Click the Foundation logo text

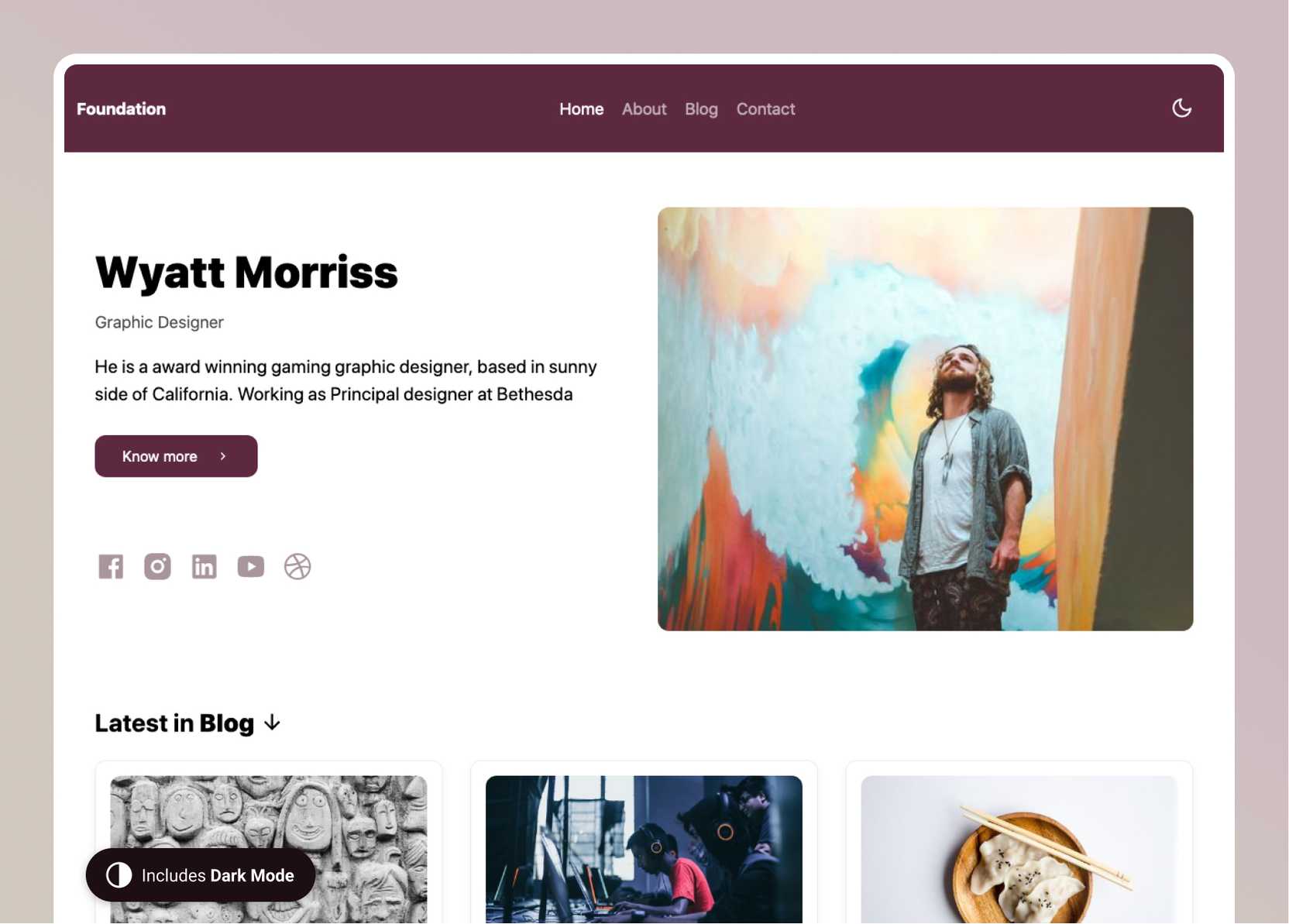pos(121,109)
